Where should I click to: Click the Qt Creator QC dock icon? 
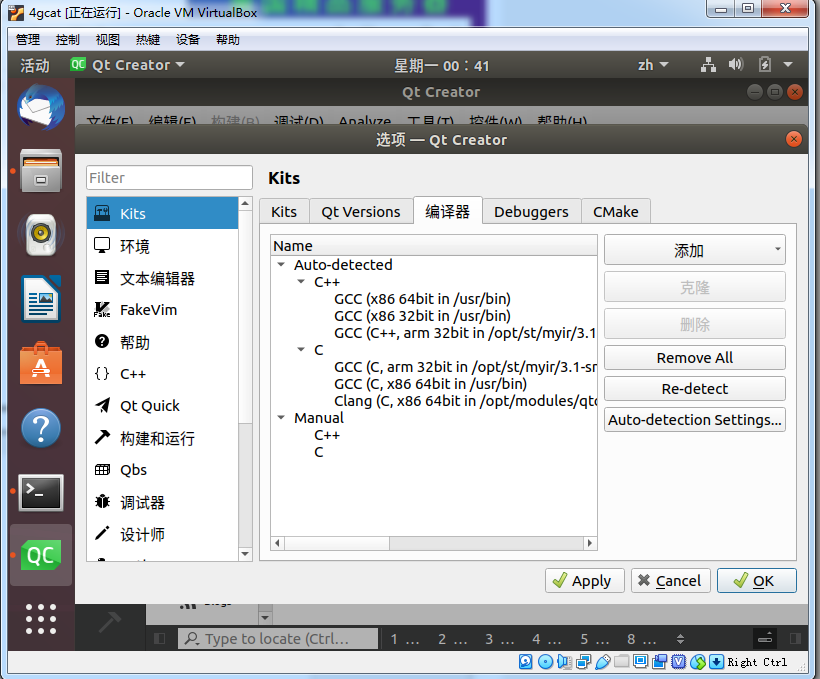pos(41,555)
